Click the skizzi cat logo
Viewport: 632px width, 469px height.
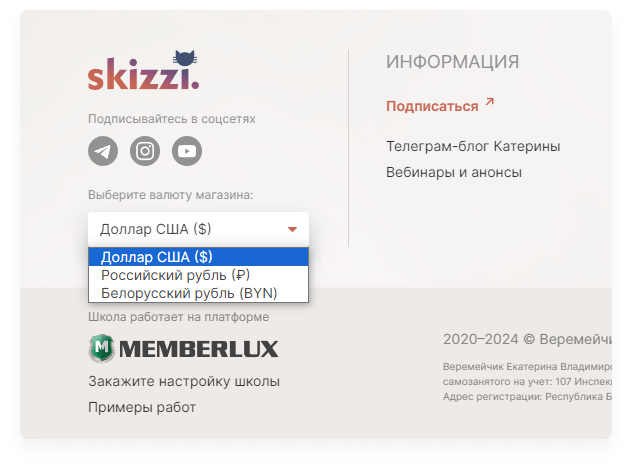(x=143, y=70)
